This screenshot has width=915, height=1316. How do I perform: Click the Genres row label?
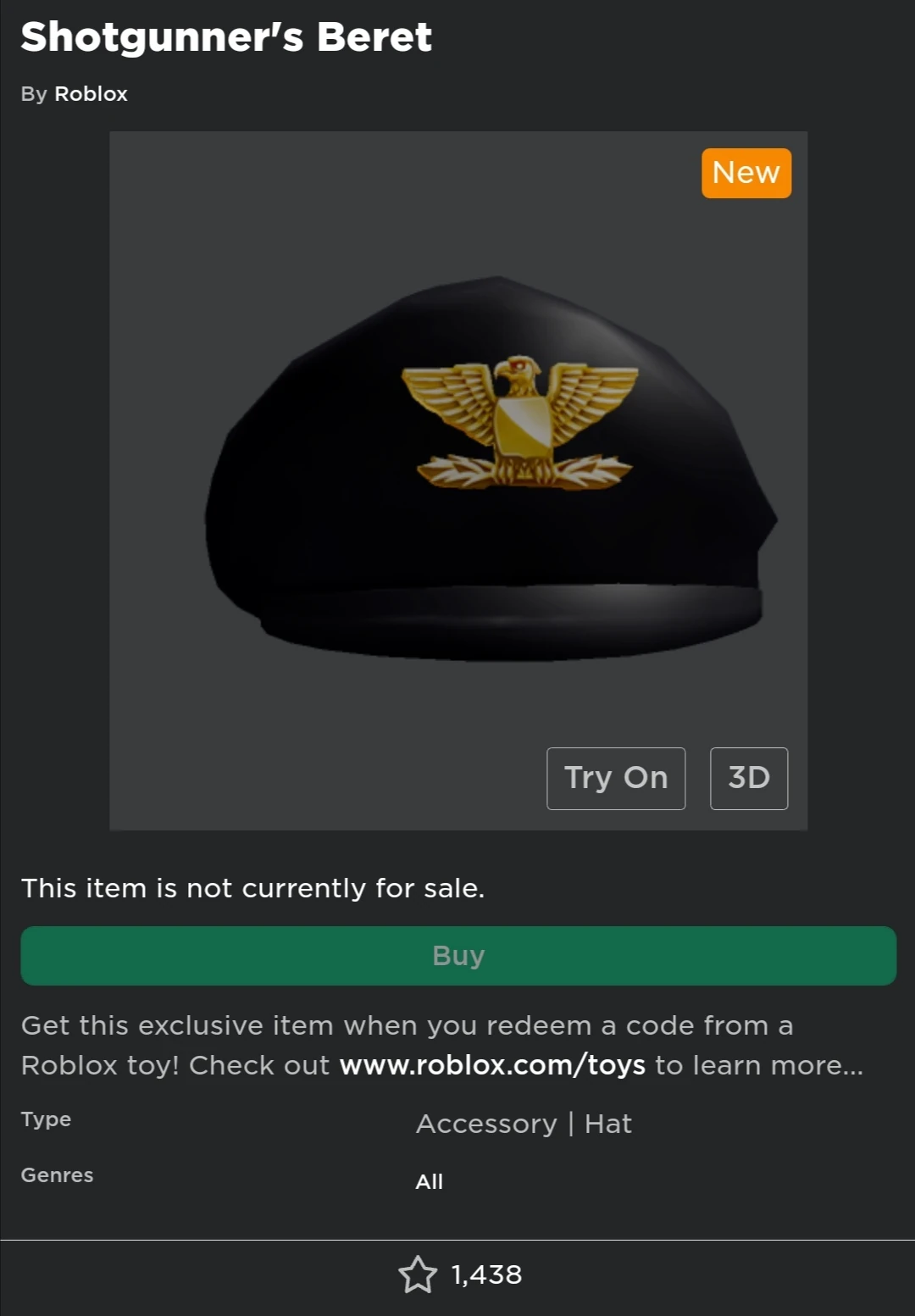[x=56, y=1175]
